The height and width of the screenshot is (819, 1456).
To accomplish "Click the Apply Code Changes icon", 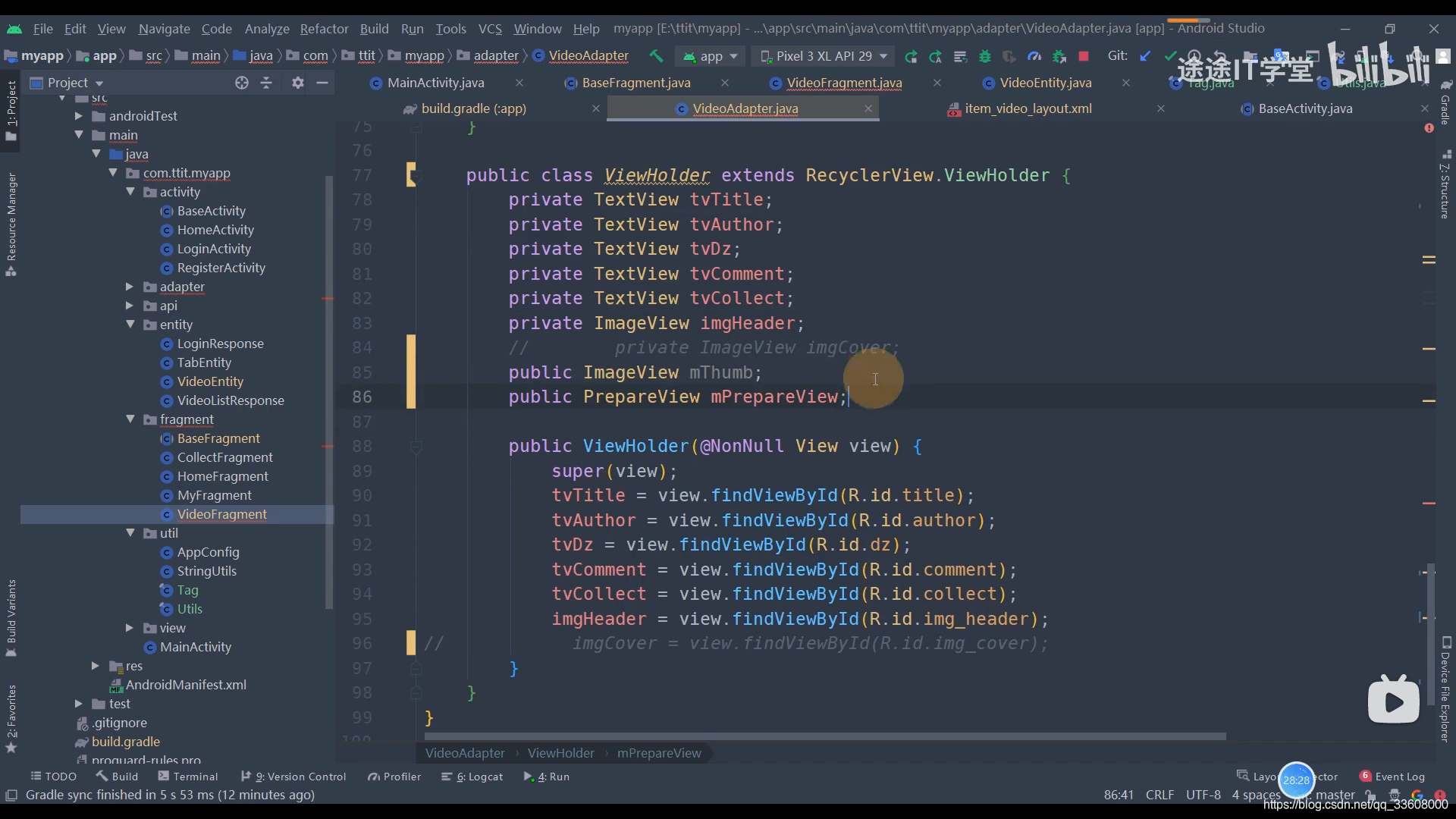I will pyautogui.click(x=960, y=56).
